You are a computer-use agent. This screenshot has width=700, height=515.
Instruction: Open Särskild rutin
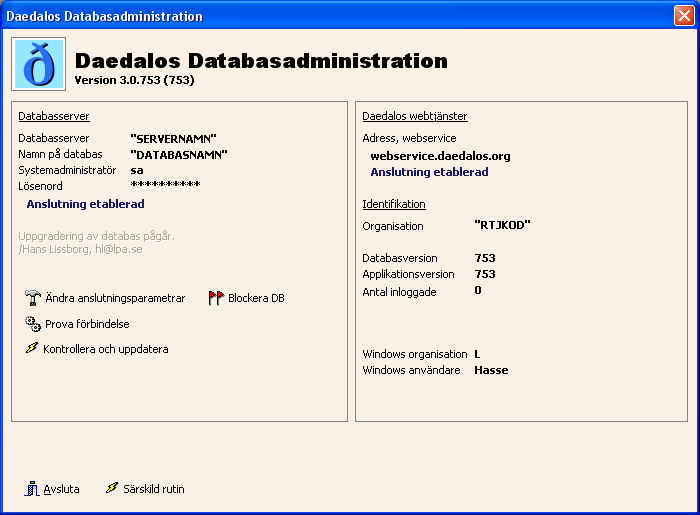tap(154, 489)
